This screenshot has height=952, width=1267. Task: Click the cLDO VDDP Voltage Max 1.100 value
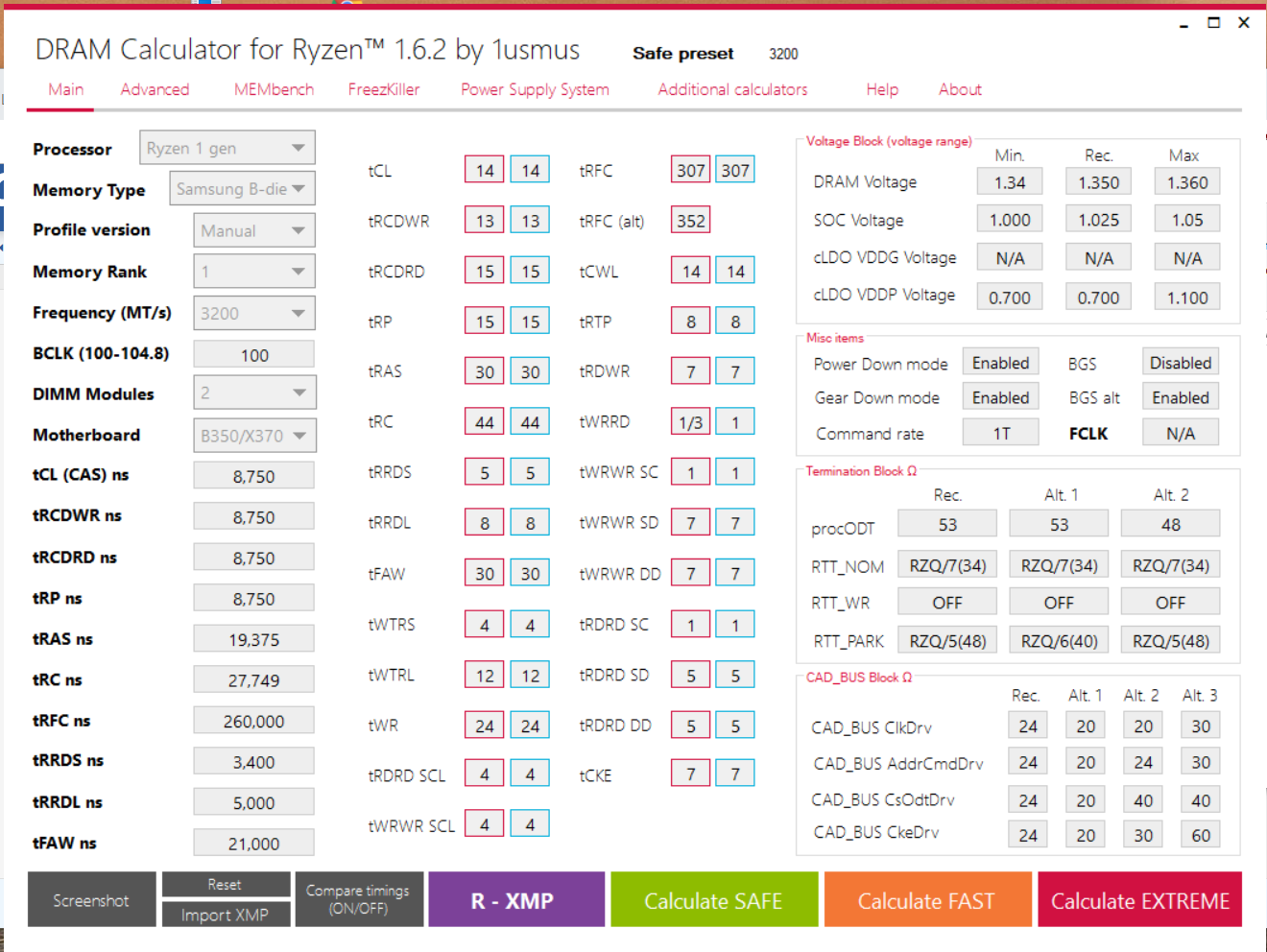tap(1187, 297)
